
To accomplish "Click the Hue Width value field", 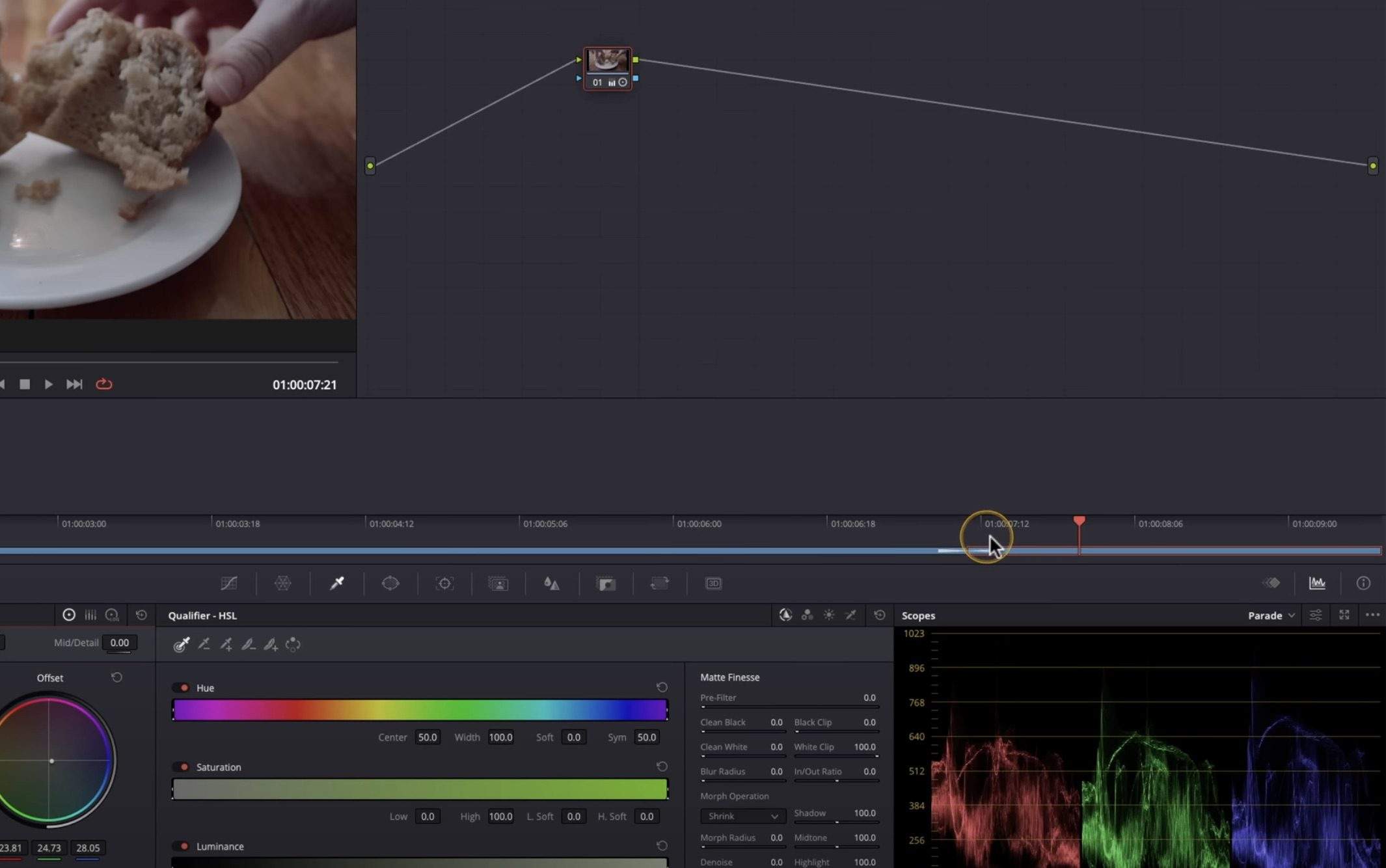I will coord(500,737).
